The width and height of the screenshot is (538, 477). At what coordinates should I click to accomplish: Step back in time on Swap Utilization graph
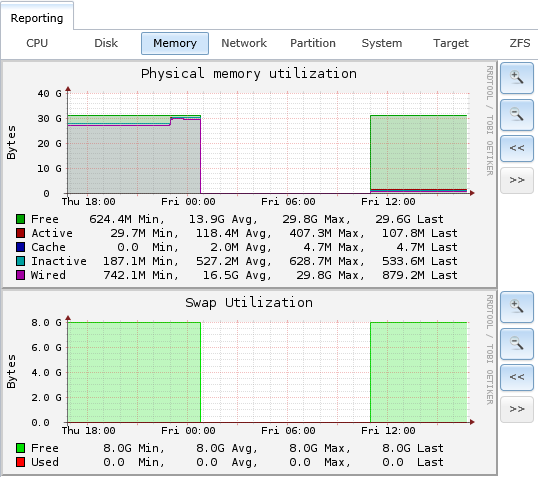(517, 377)
